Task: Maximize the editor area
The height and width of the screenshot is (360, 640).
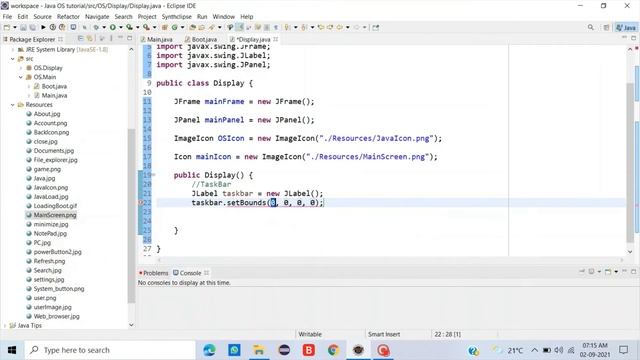Action: pos(633,38)
